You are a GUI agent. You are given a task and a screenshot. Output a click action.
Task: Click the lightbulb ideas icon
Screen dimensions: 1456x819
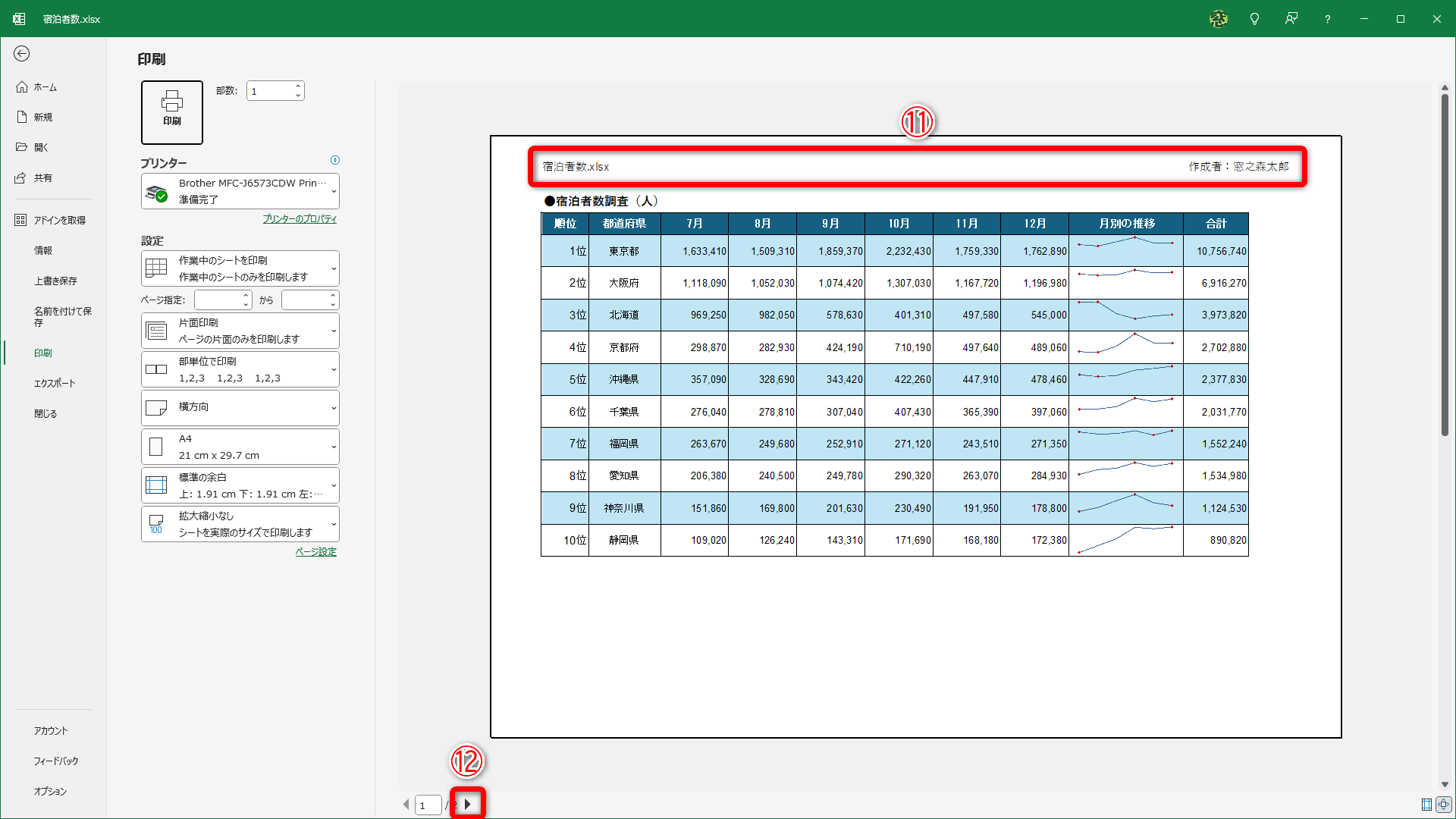tap(1254, 19)
